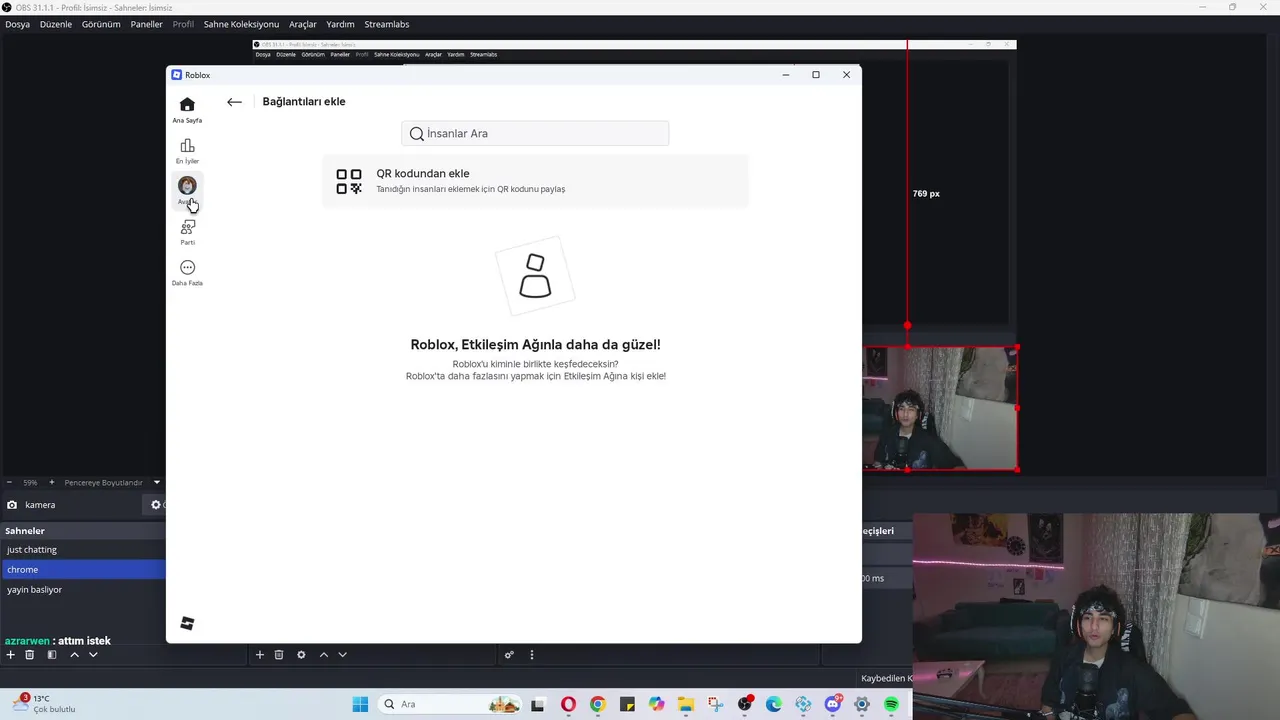Click the taskbar Ara search box

click(x=450, y=704)
